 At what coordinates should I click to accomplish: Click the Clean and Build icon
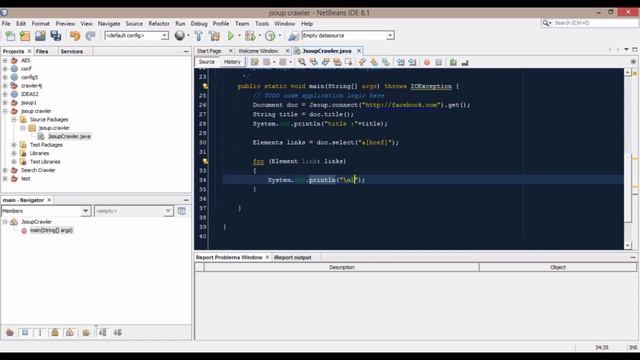(214, 36)
